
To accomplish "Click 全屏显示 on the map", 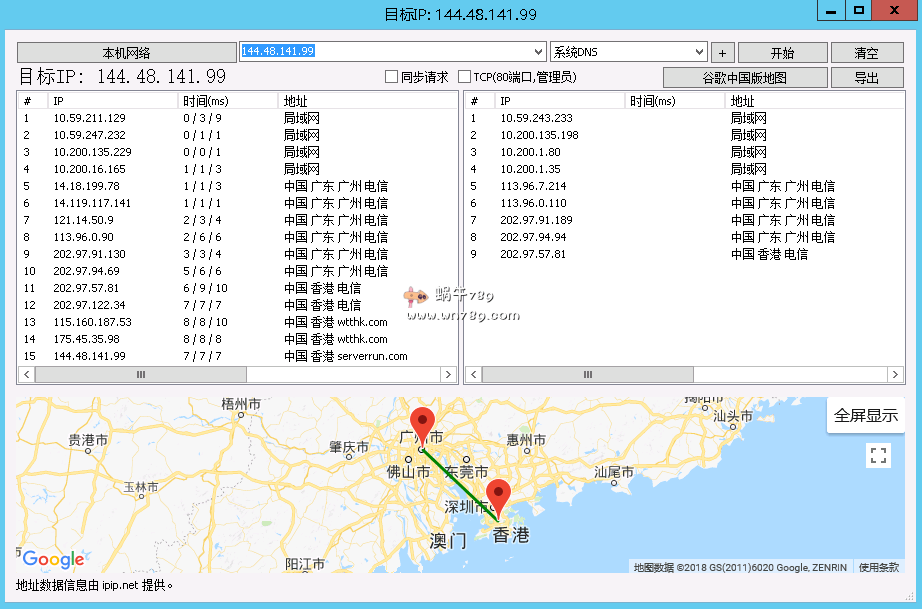I will pos(865,416).
